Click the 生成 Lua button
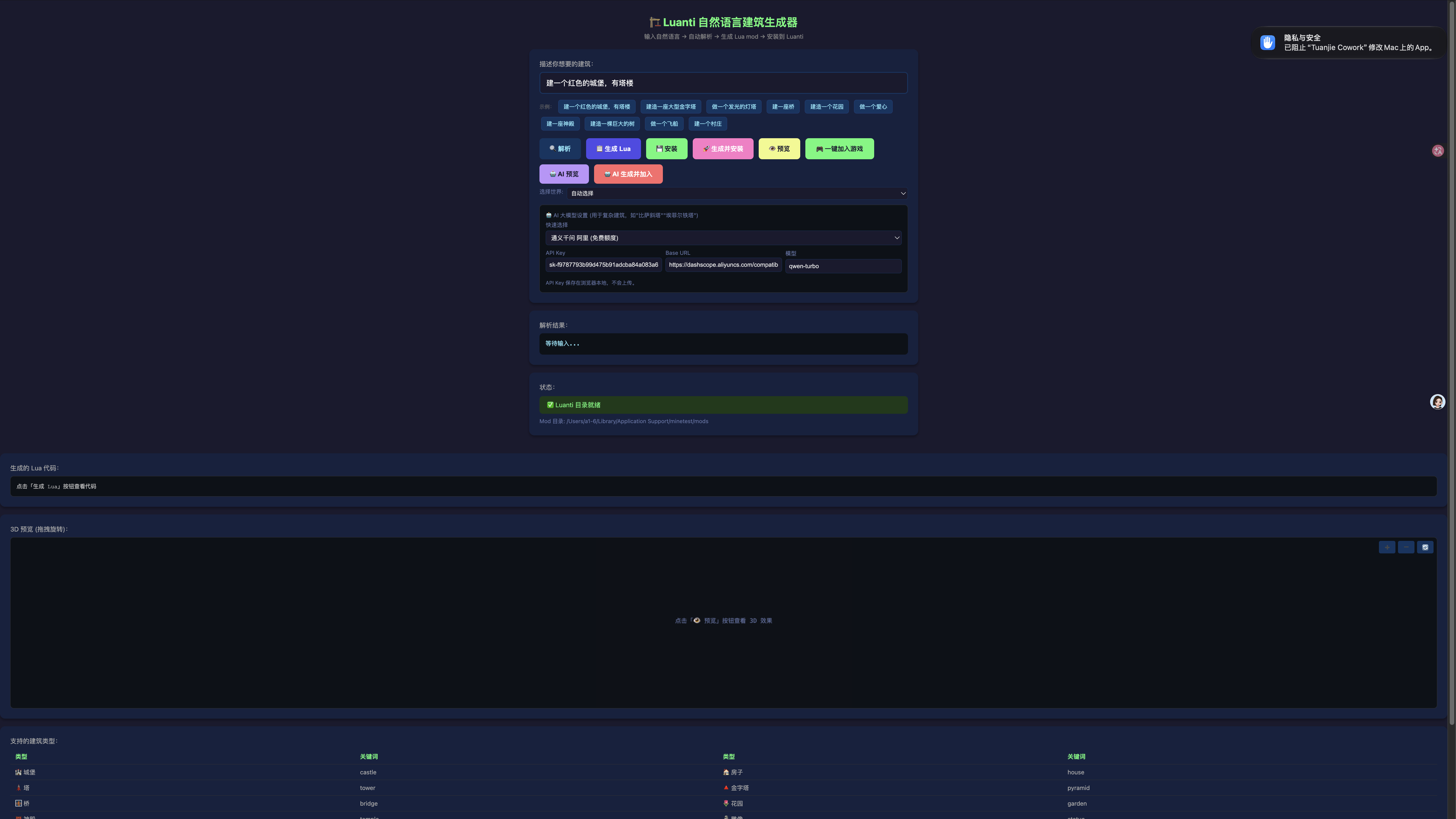This screenshot has height=819, width=1456. tap(613, 149)
